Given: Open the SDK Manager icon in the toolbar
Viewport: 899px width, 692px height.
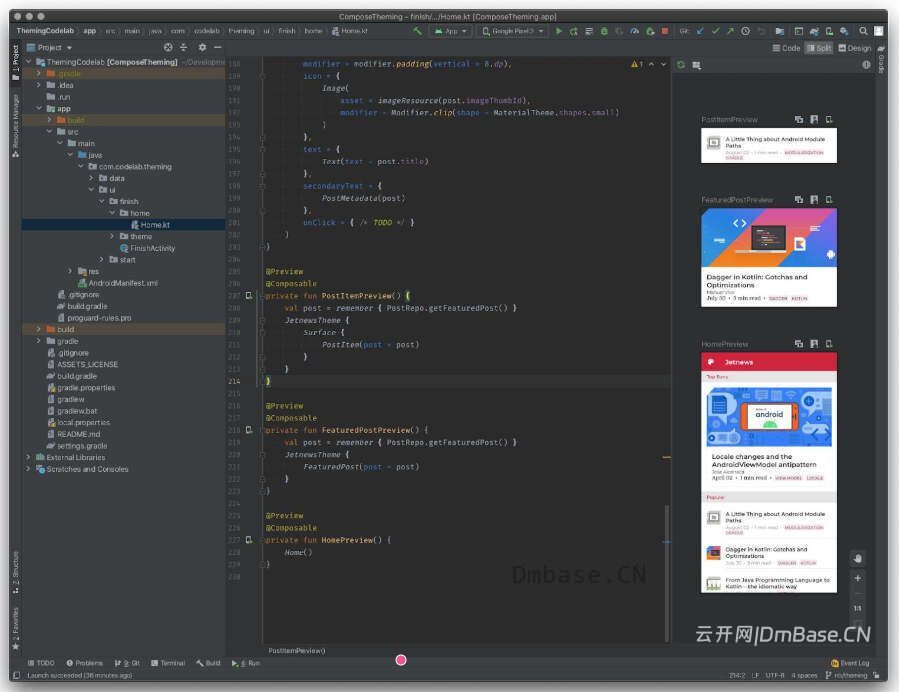Looking at the screenshot, I should click(844, 31).
